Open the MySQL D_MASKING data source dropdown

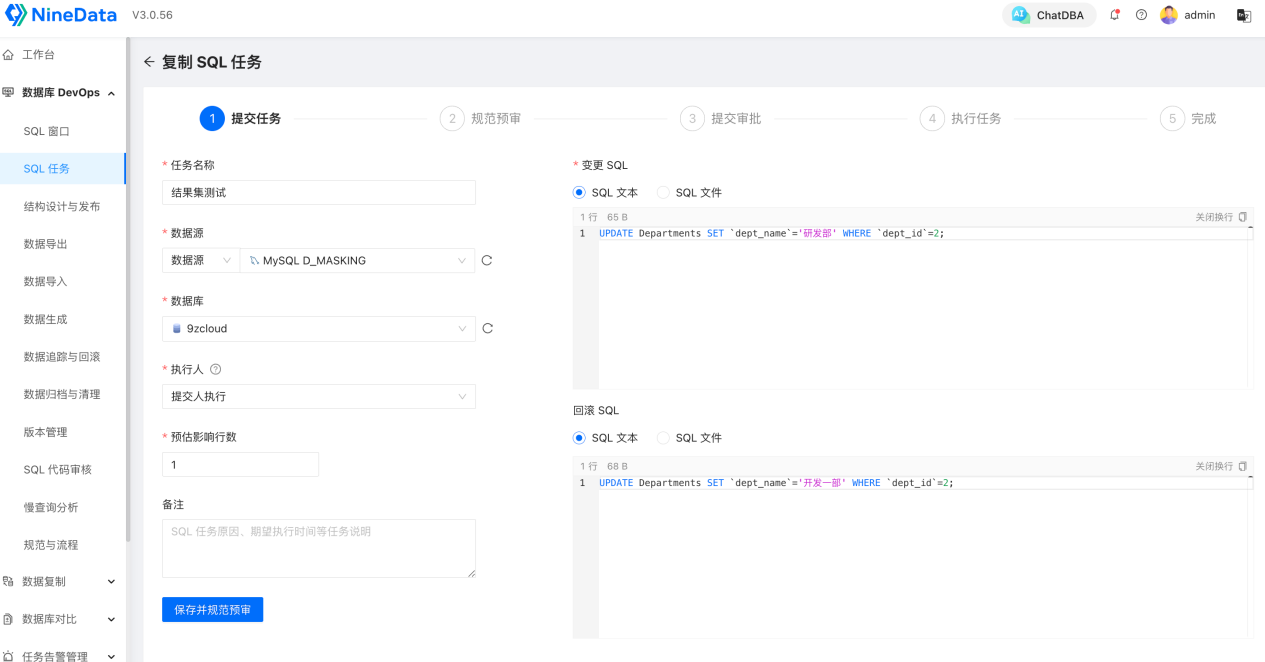click(x=357, y=261)
